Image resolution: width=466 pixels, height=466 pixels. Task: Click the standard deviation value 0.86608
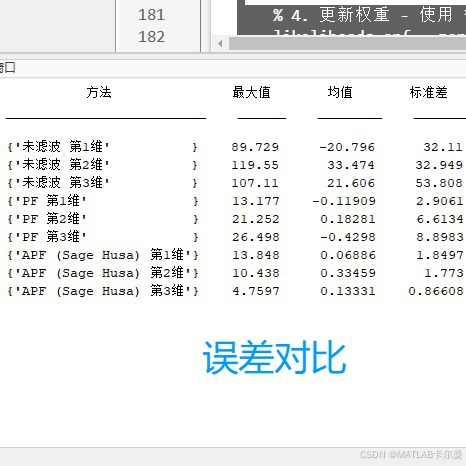tap(436, 291)
